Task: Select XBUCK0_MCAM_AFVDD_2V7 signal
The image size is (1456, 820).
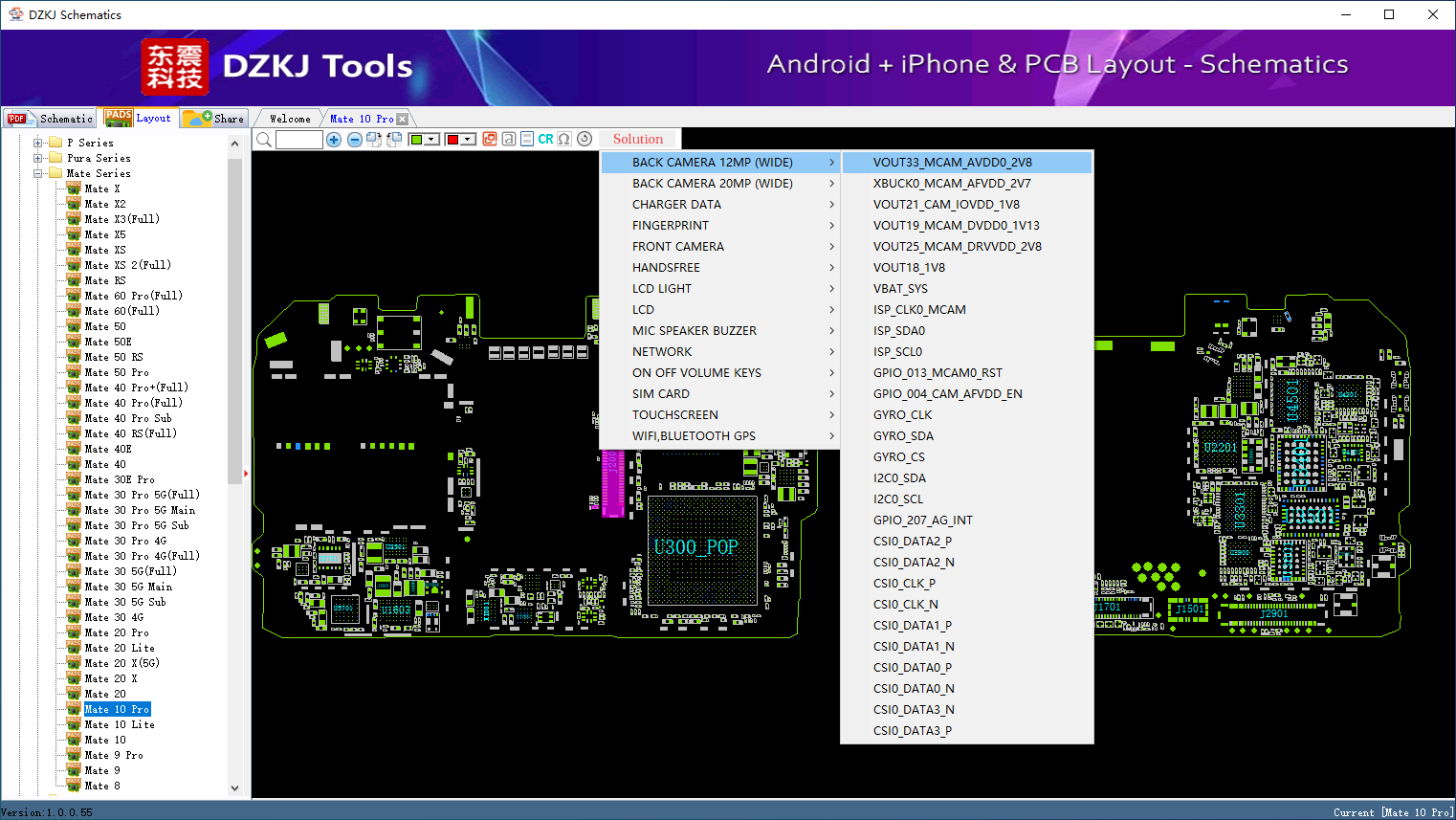Action: click(967, 184)
